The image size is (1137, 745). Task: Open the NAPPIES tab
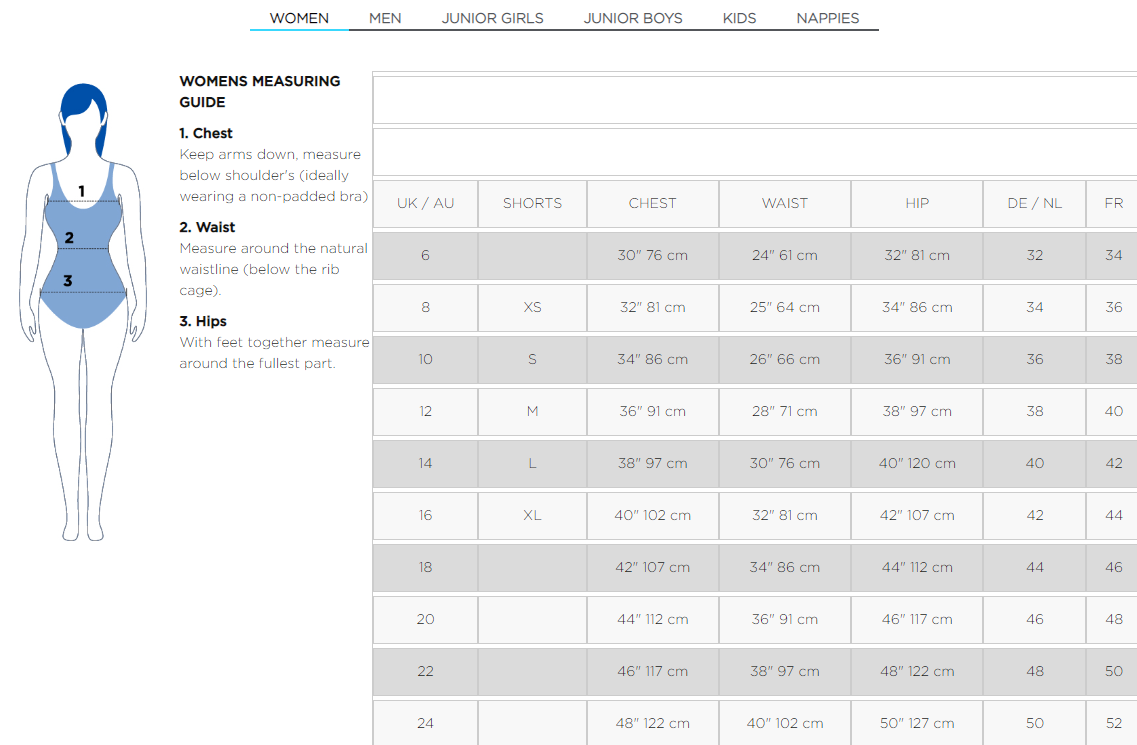[827, 18]
